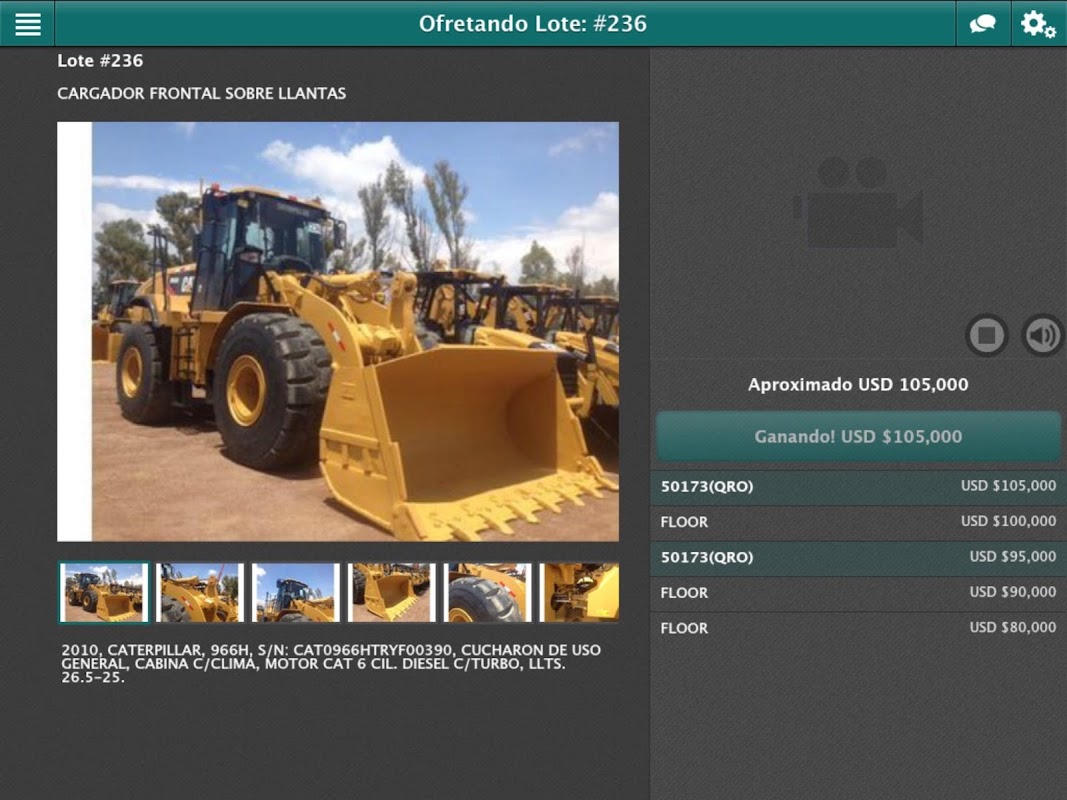This screenshot has height=800, width=1067.
Task: Select the fourth thumbnail showing the bucket
Action: tap(391, 593)
